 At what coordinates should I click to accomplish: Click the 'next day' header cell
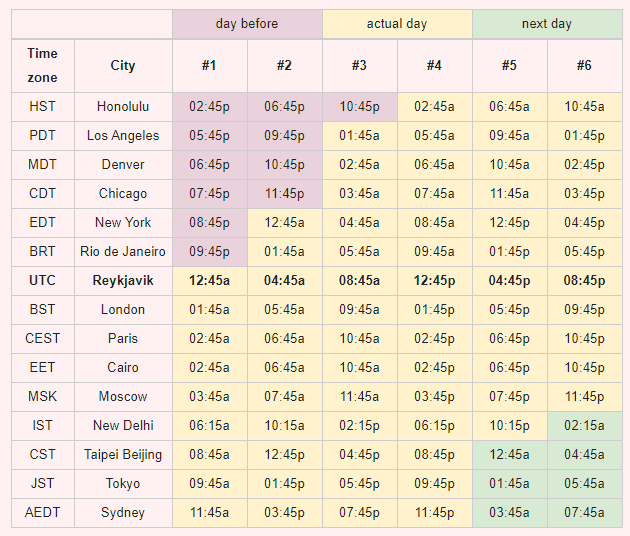[547, 24]
